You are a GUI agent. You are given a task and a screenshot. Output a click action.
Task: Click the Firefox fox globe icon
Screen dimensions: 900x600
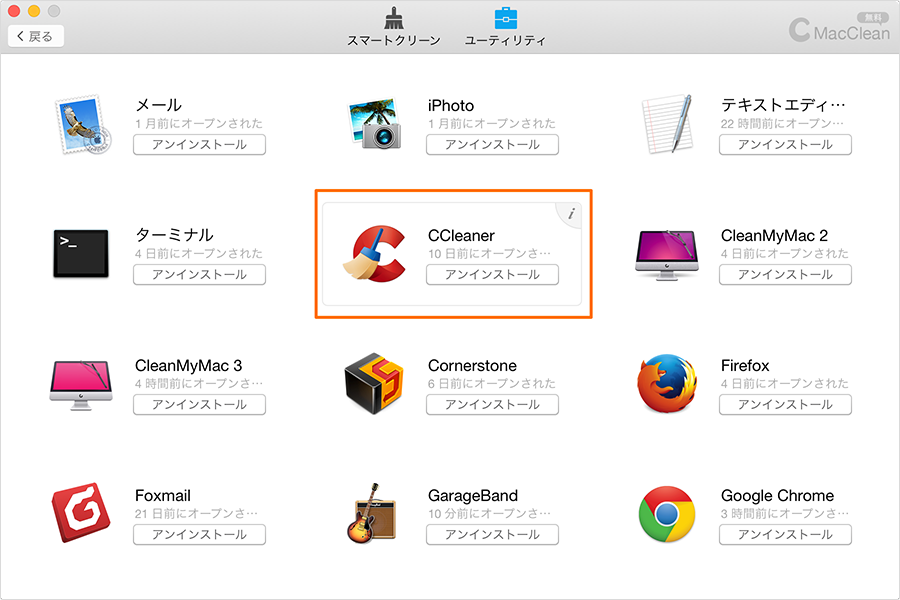click(x=667, y=383)
